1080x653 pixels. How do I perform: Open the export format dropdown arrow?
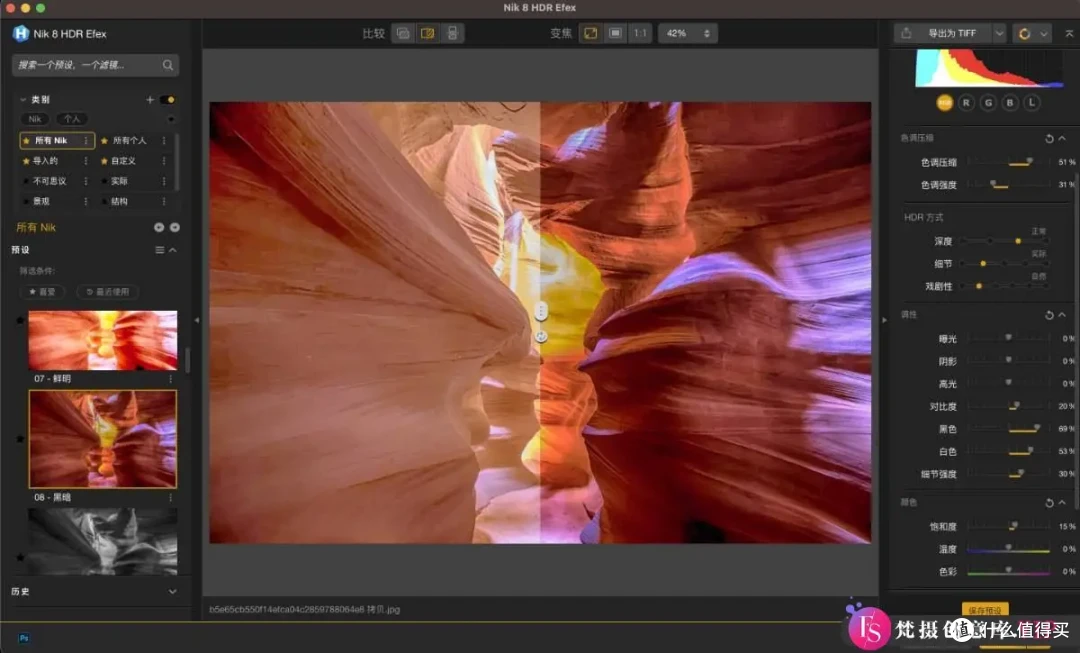point(999,33)
